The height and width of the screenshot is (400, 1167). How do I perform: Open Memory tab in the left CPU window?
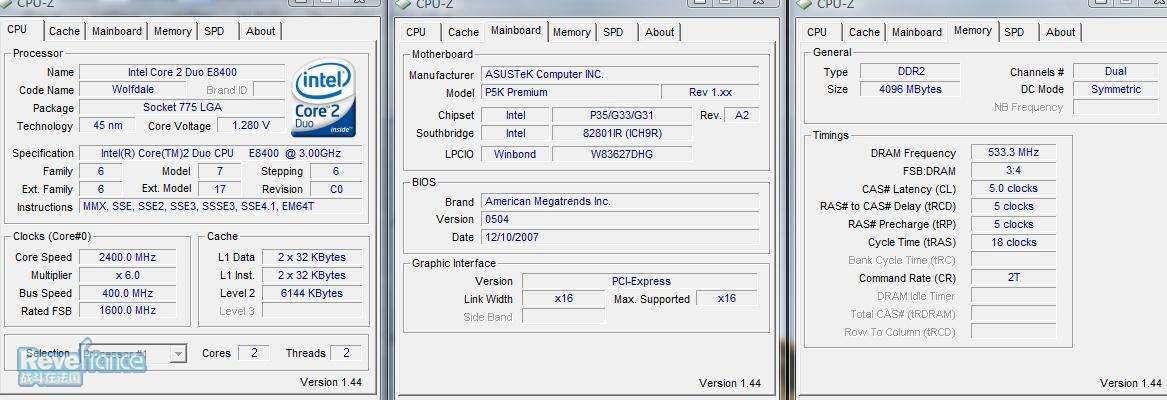(173, 31)
